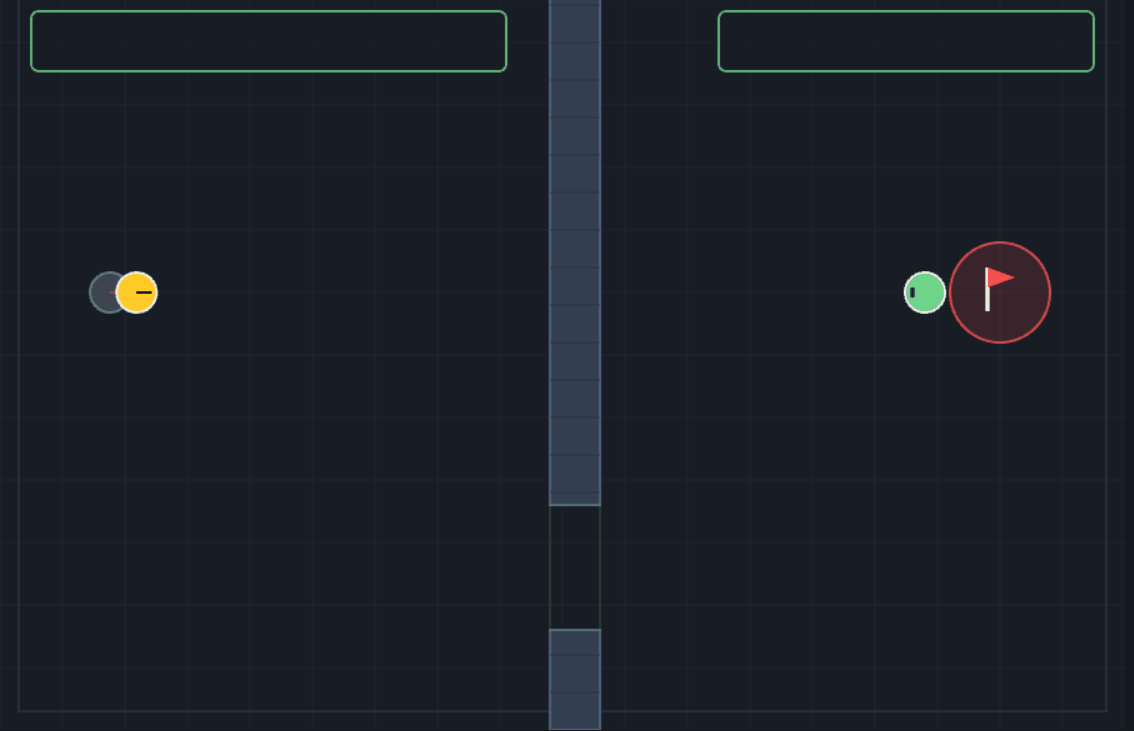Click the wall tile just above the gap

point(575,480)
